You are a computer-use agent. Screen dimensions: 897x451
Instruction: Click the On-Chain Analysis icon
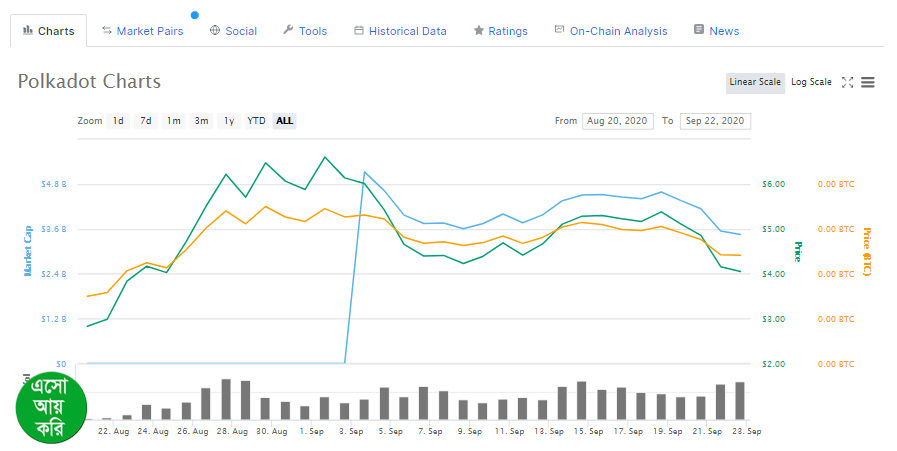click(559, 30)
